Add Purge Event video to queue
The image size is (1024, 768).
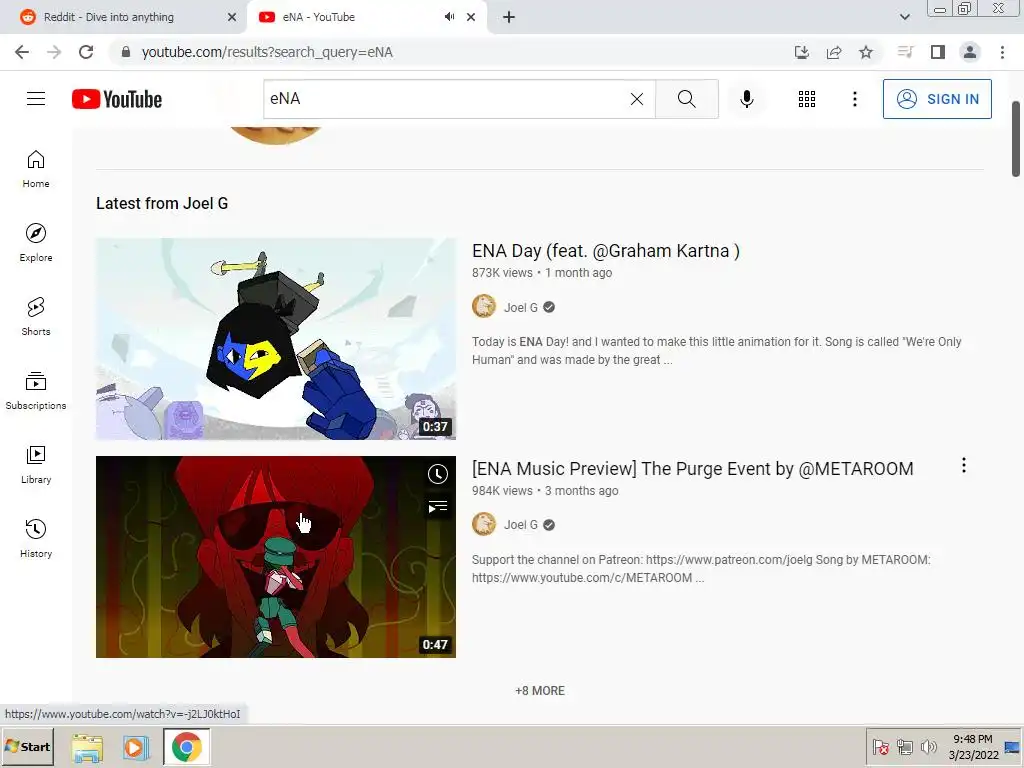tap(438, 506)
